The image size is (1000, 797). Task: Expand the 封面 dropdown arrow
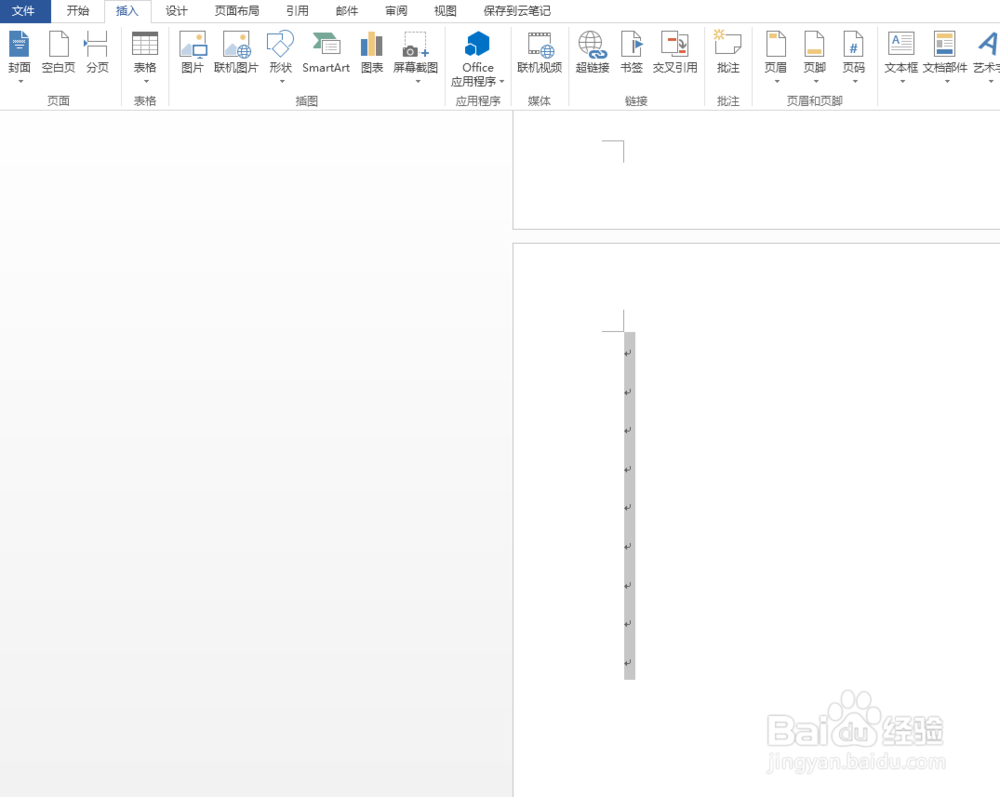click(x=20, y=82)
